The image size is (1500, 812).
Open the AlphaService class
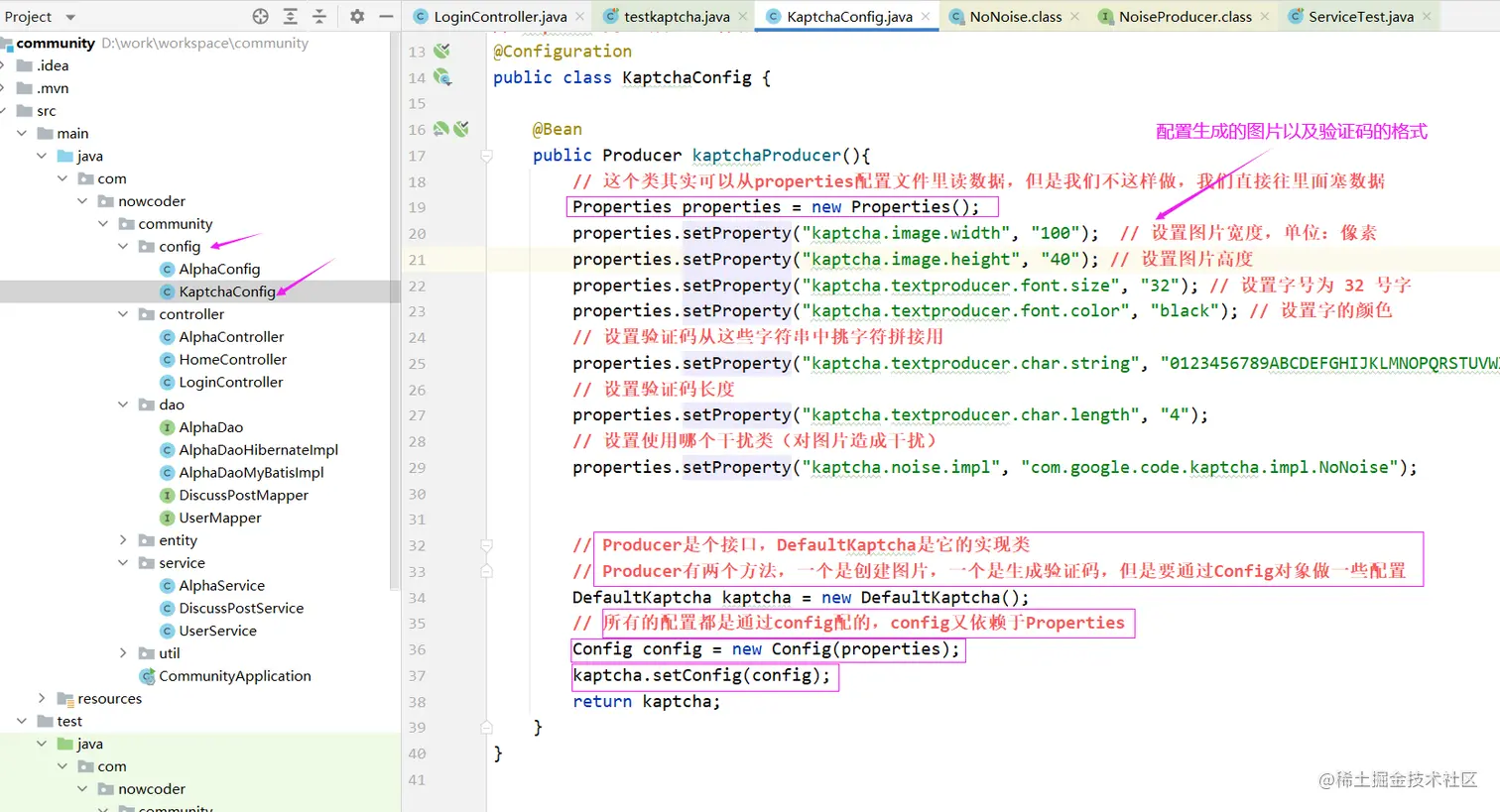222,586
